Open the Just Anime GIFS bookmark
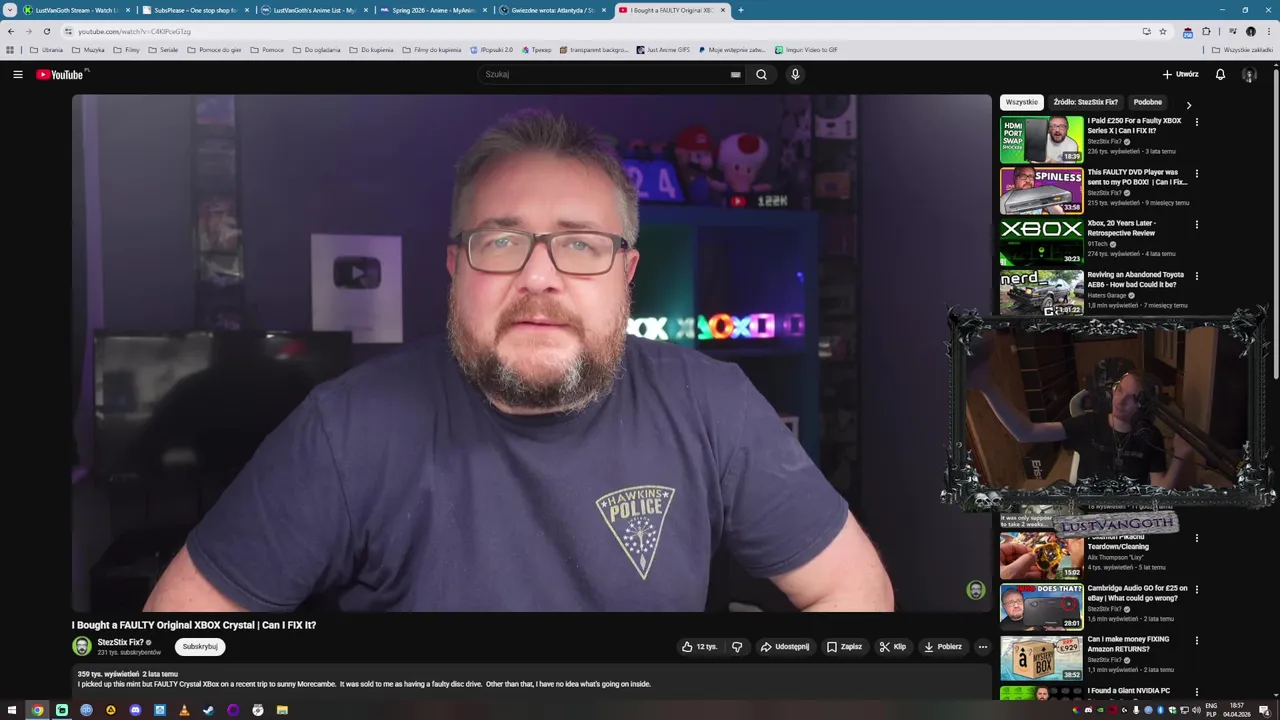Viewport: 1280px width, 720px height. point(662,49)
